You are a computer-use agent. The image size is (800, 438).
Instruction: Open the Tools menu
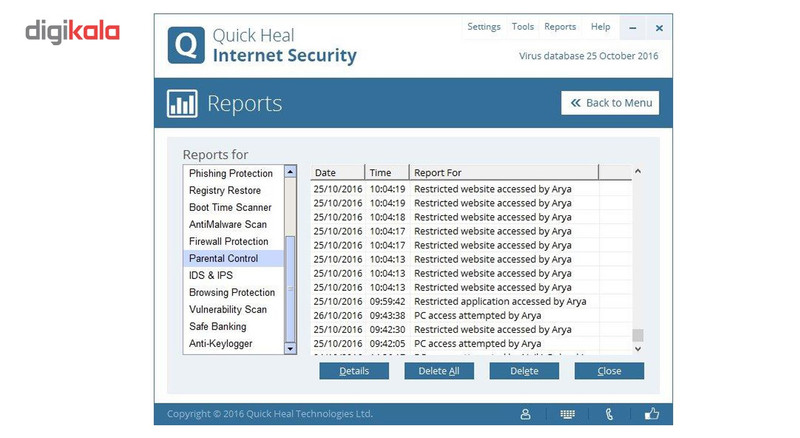(x=522, y=27)
